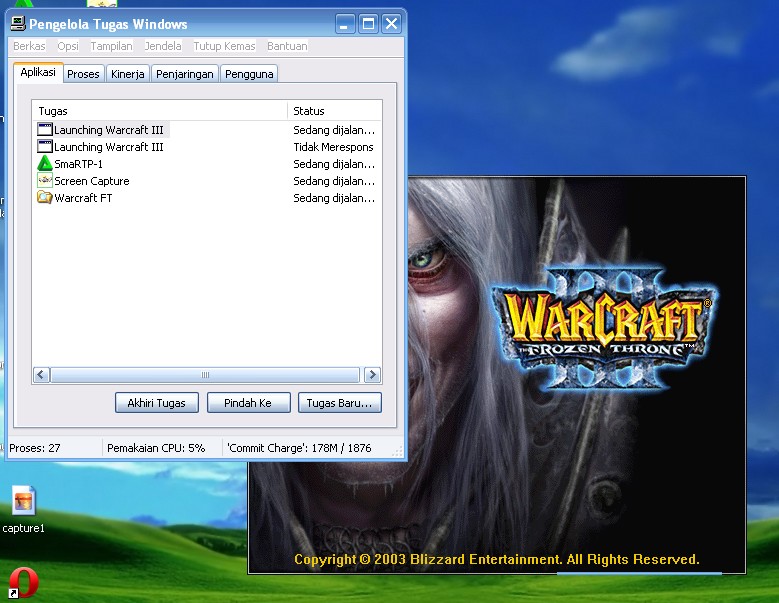Select the not-responding Launching Warcraft III name
Screen dimensions: 779x603
pos(109,147)
